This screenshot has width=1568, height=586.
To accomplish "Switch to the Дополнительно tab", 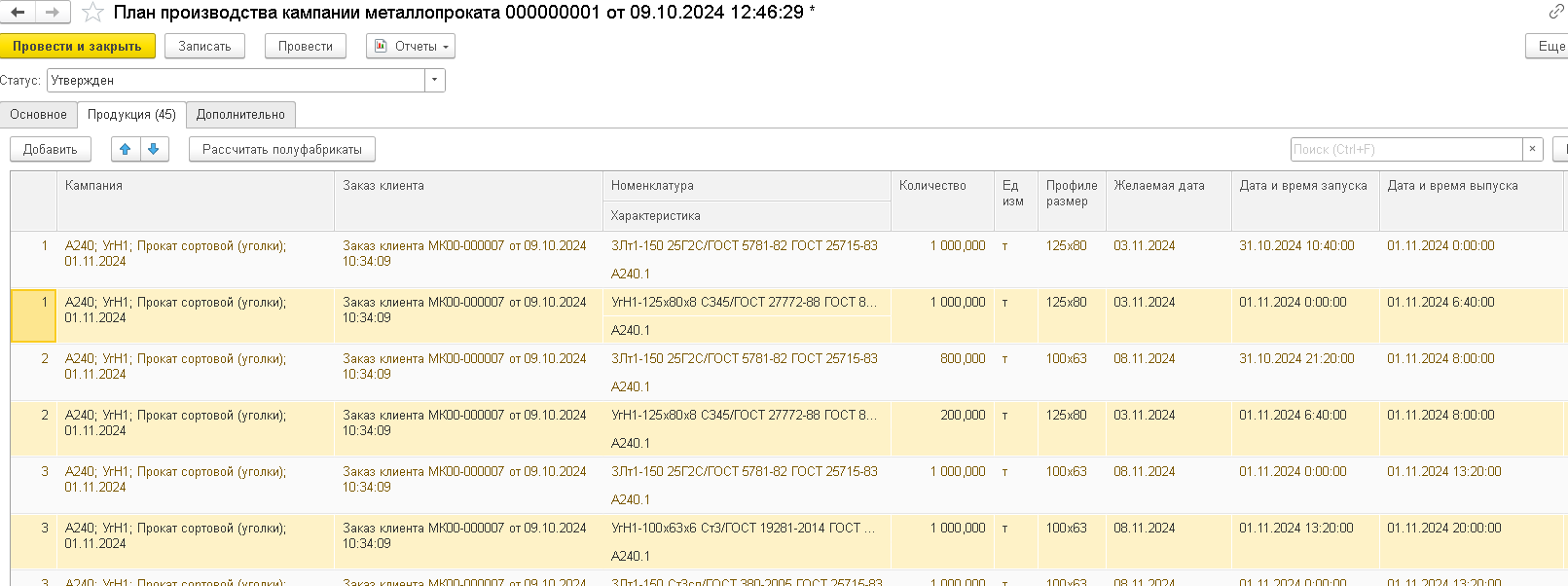I will pos(240,115).
